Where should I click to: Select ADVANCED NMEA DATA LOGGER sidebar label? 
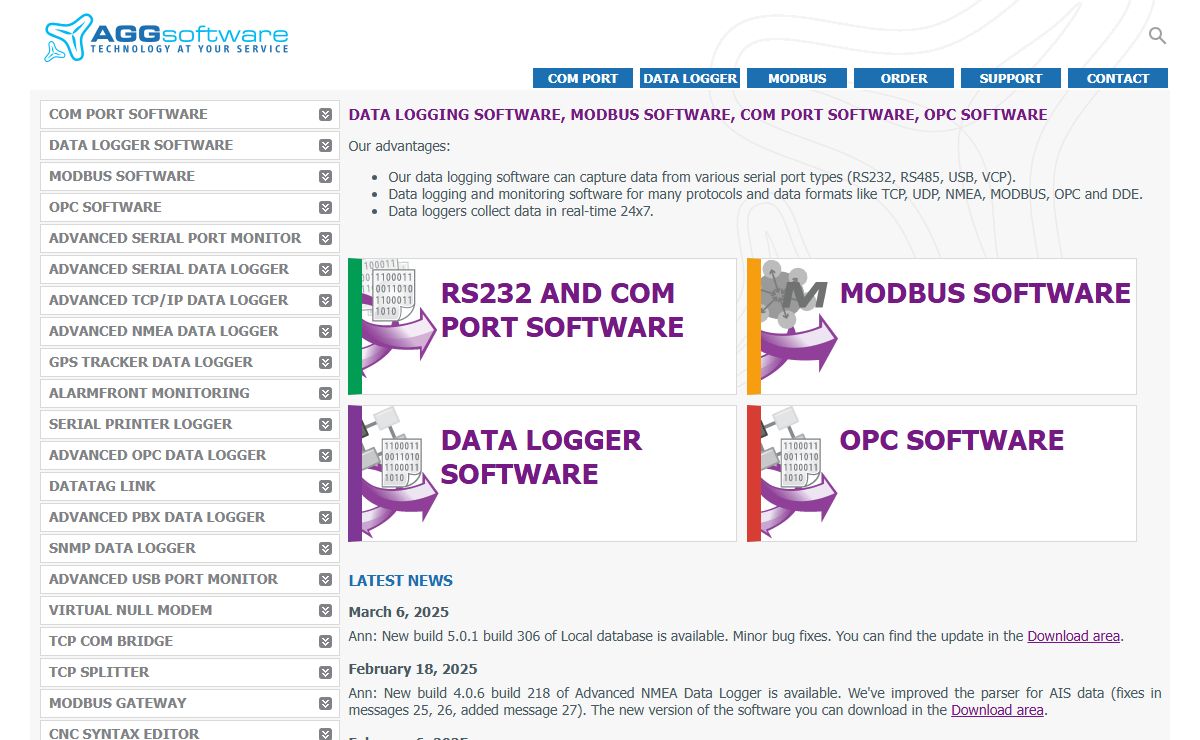164,331
